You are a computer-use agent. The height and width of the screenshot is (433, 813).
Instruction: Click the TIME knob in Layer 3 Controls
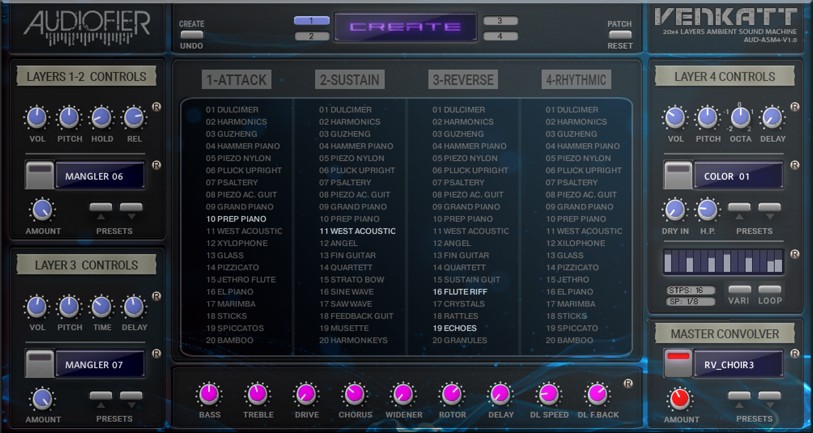tap(102, 306)
